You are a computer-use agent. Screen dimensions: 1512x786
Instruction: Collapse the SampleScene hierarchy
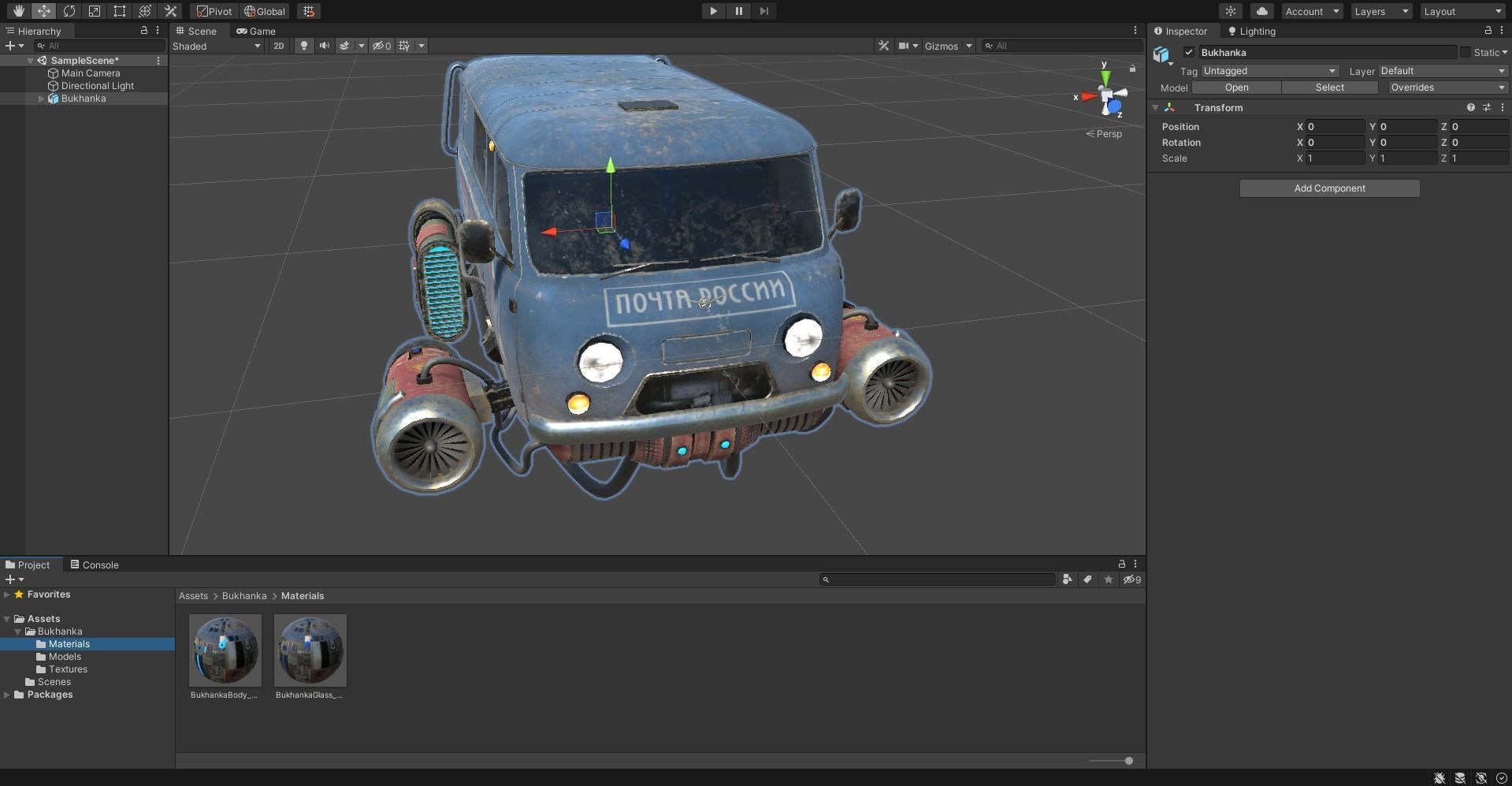(30, 60)
